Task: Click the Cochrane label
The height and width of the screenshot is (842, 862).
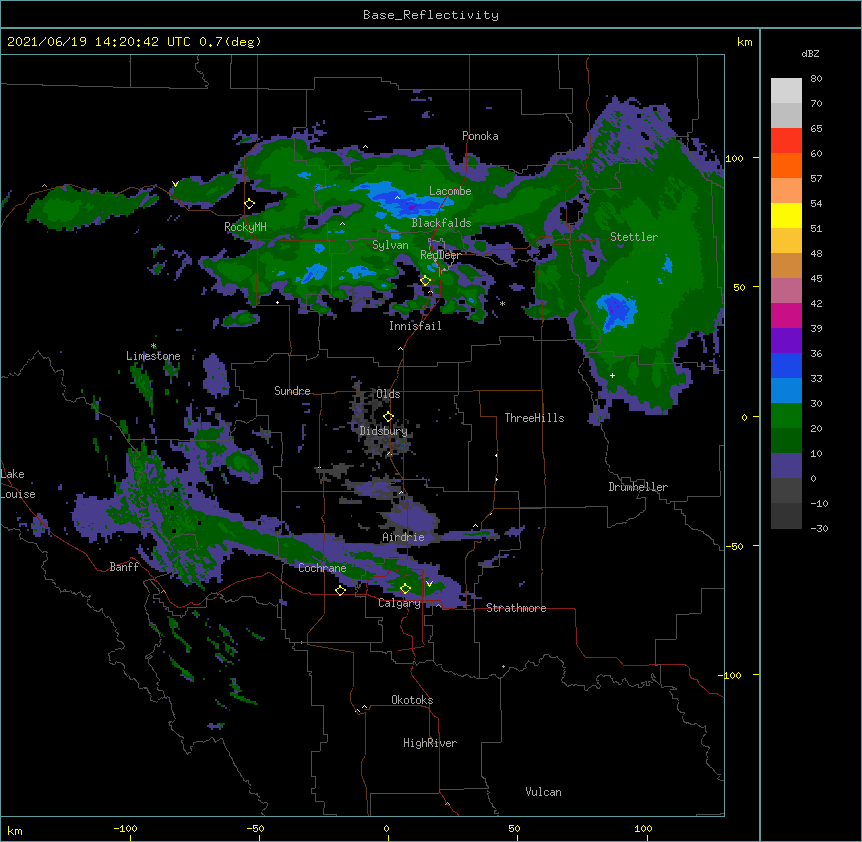Action: coord(322,568)
